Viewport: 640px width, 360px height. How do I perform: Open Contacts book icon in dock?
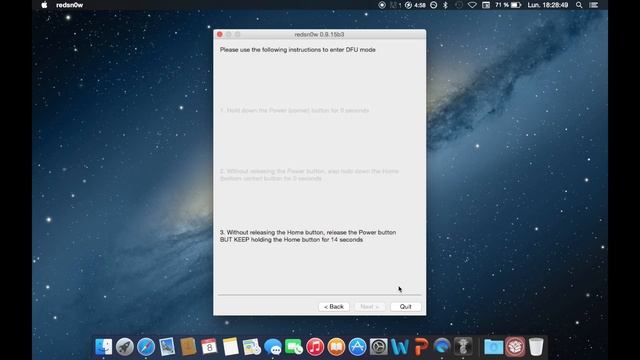[x=188, y=347]
